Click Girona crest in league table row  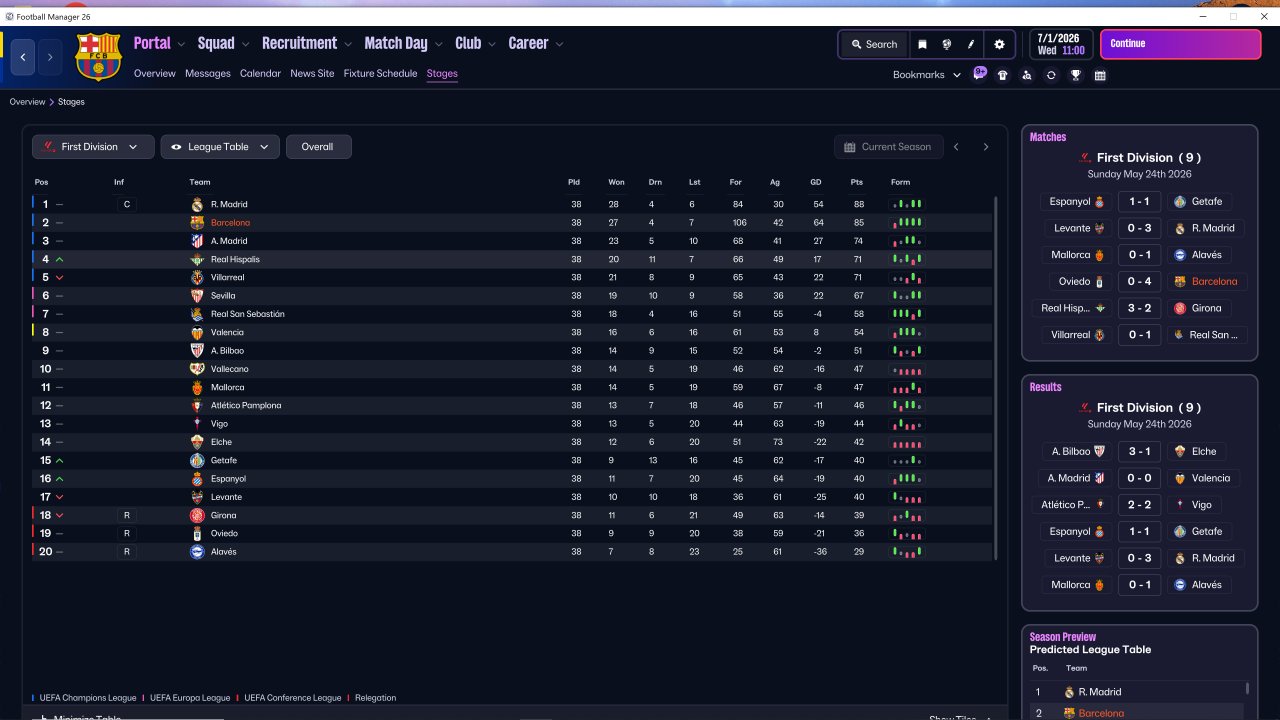click(197, 515)
